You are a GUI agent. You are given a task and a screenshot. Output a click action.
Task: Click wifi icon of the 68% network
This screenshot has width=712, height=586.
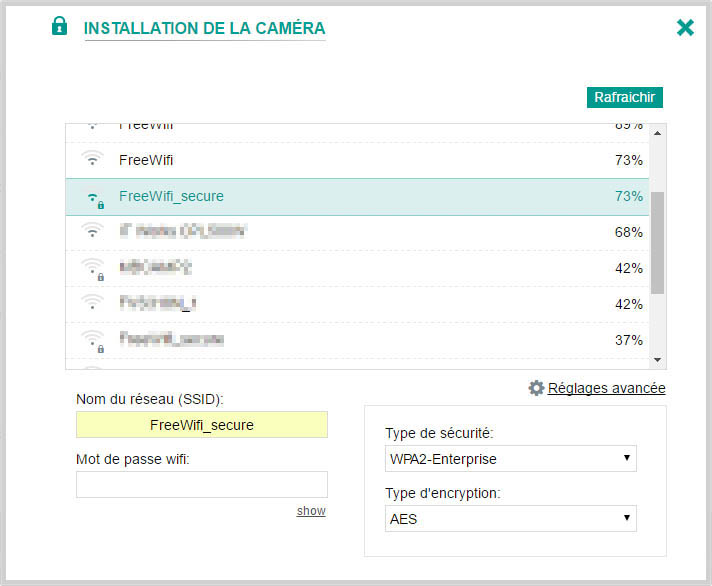93,232
